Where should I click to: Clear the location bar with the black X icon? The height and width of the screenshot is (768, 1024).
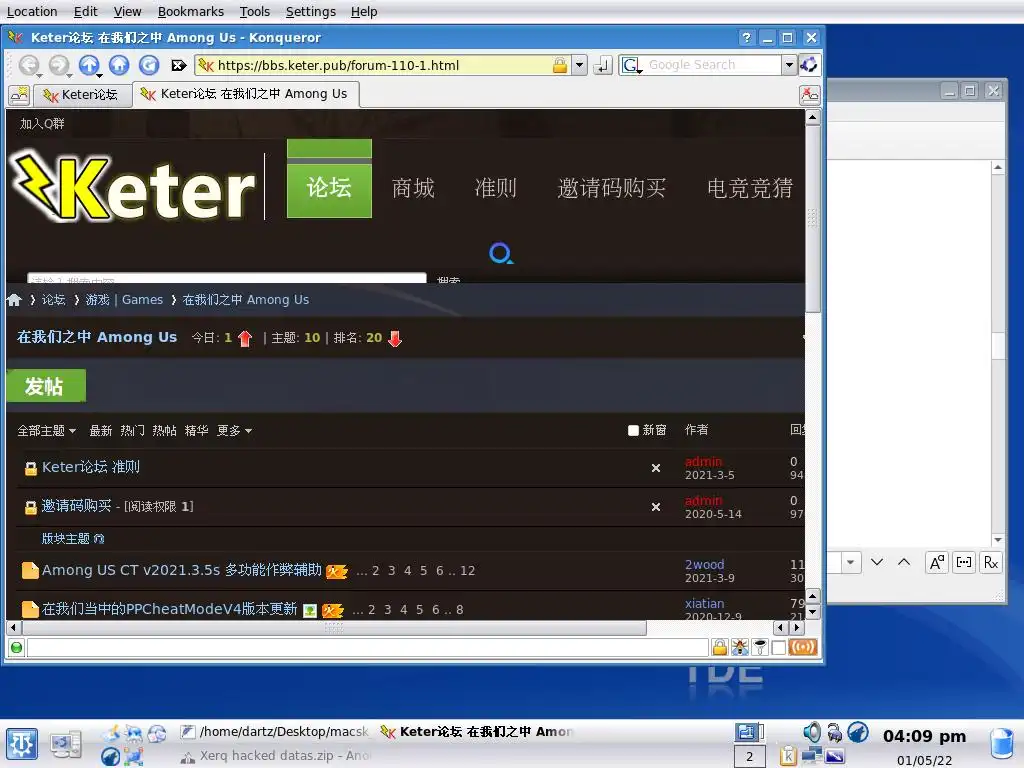pyautogui.click(x=178, y=65)
